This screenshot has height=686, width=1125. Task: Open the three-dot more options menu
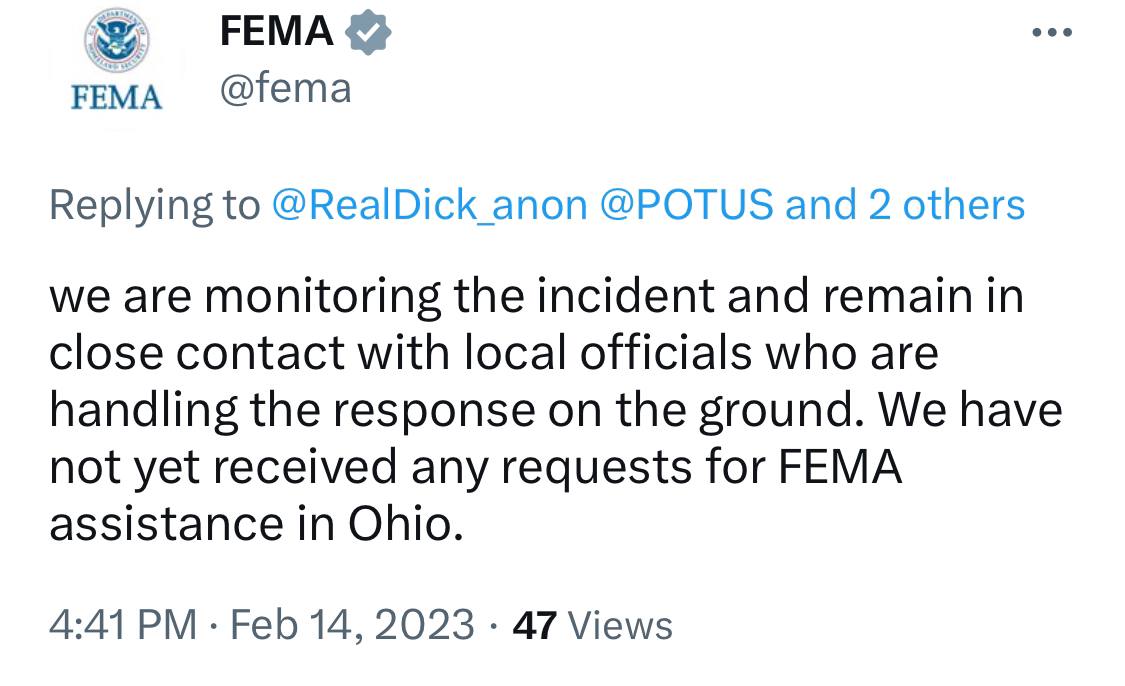(x=1052, y=33)
